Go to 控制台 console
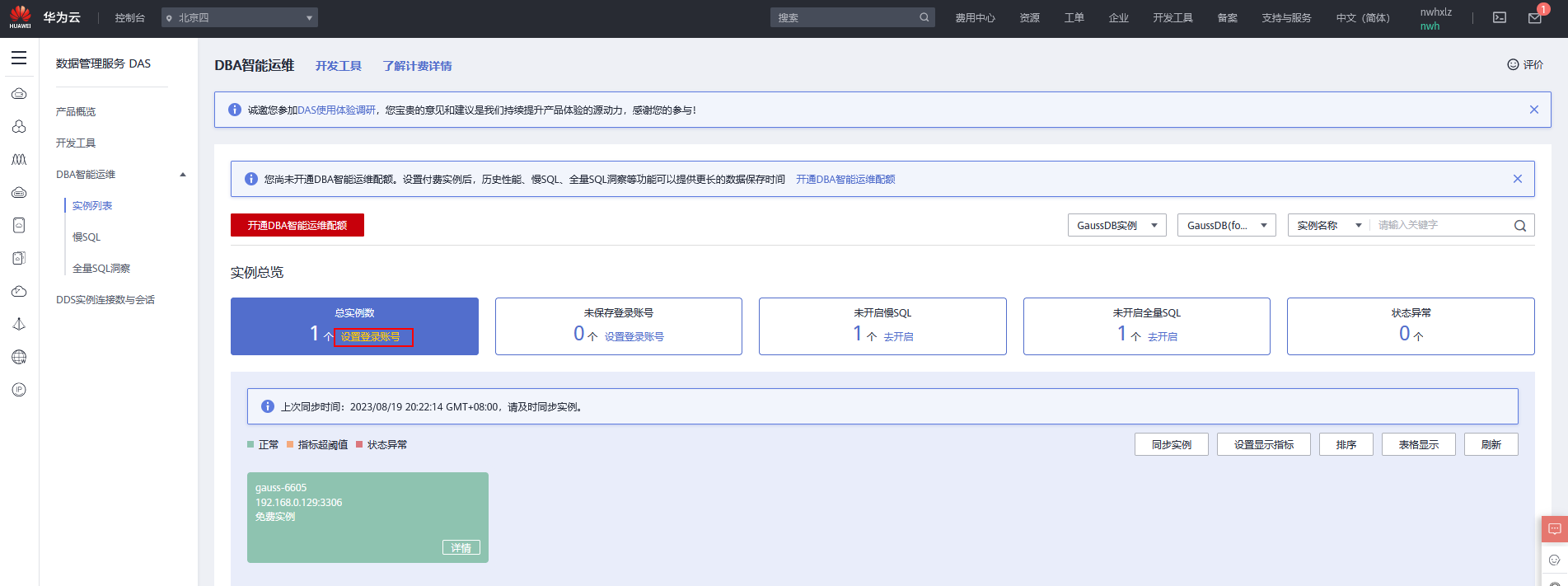 130,17
